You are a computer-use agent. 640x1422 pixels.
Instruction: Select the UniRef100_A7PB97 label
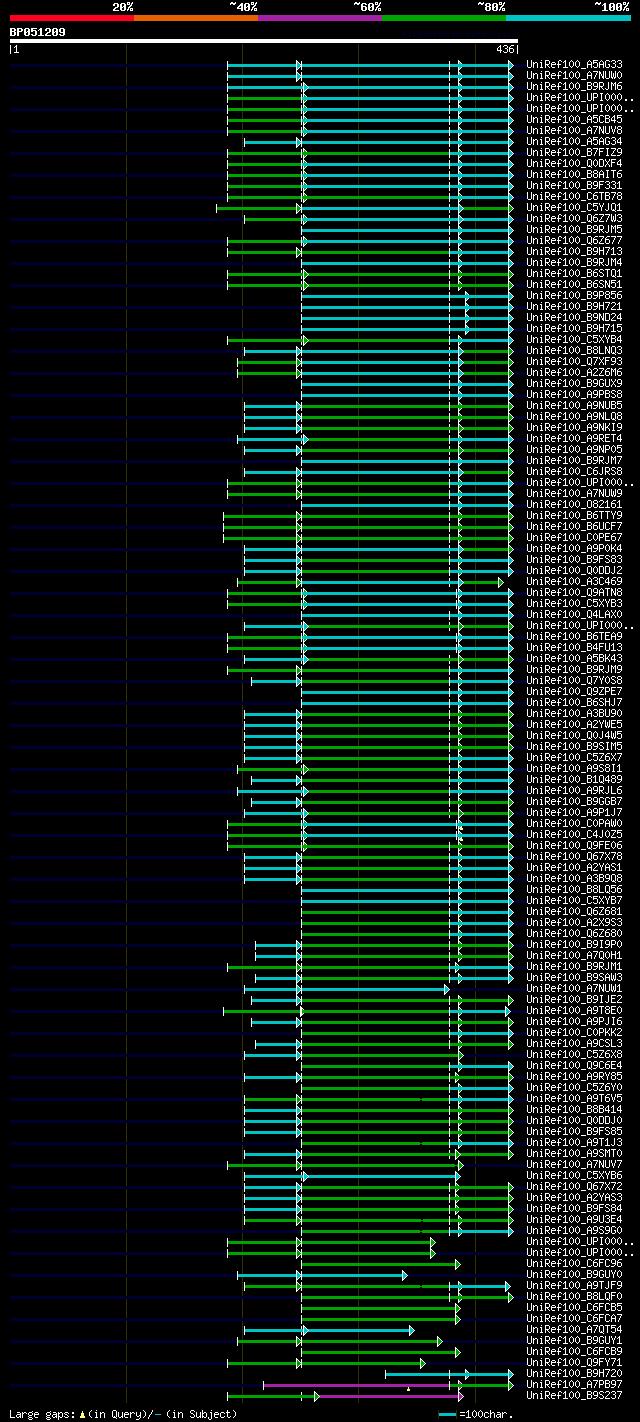coord(573,1384)
